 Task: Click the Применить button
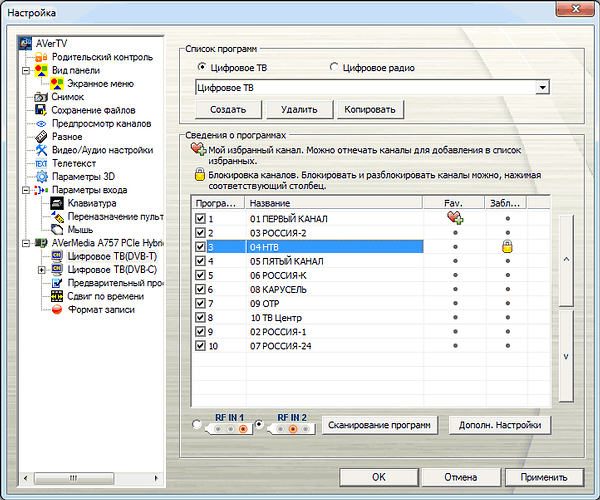point(544,477)
